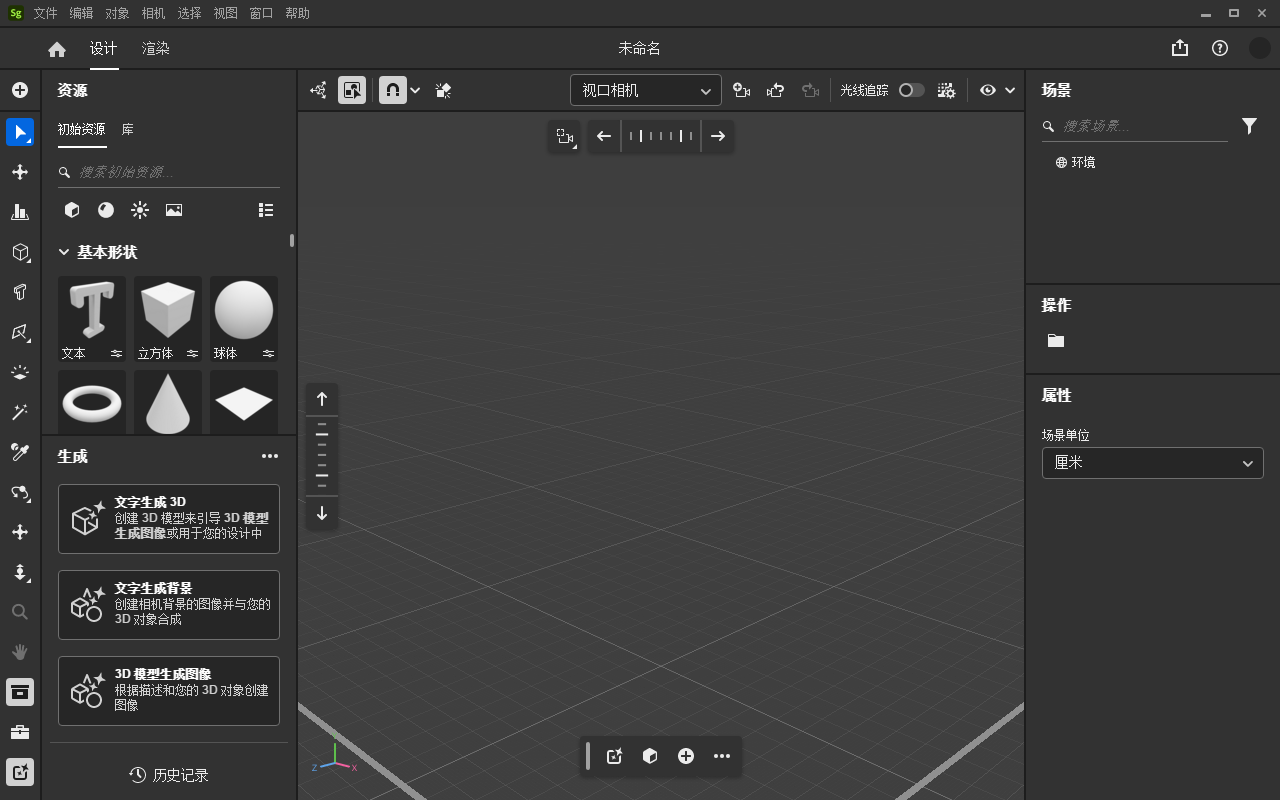This screenshot has height=800, width=1280.
Task: Click the right arrow of horizontal view slider
Action: 718,136
